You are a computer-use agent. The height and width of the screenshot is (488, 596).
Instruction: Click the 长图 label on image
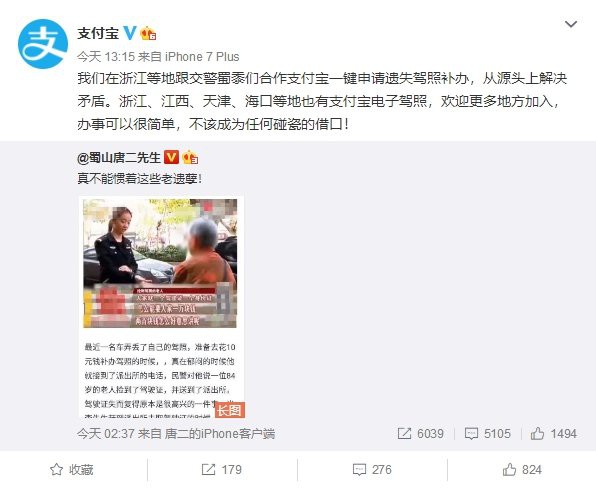230,410
